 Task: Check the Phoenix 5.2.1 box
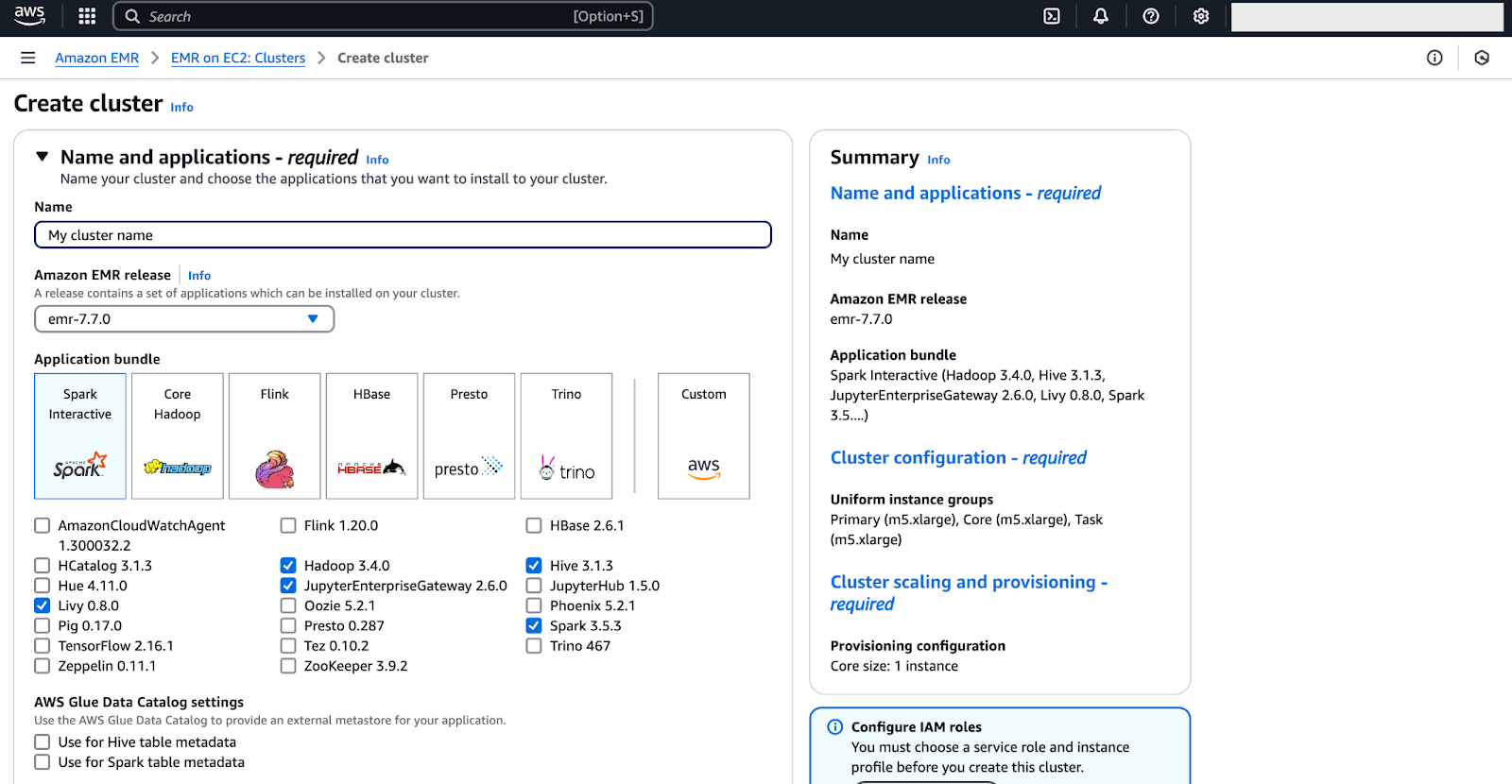534,605
